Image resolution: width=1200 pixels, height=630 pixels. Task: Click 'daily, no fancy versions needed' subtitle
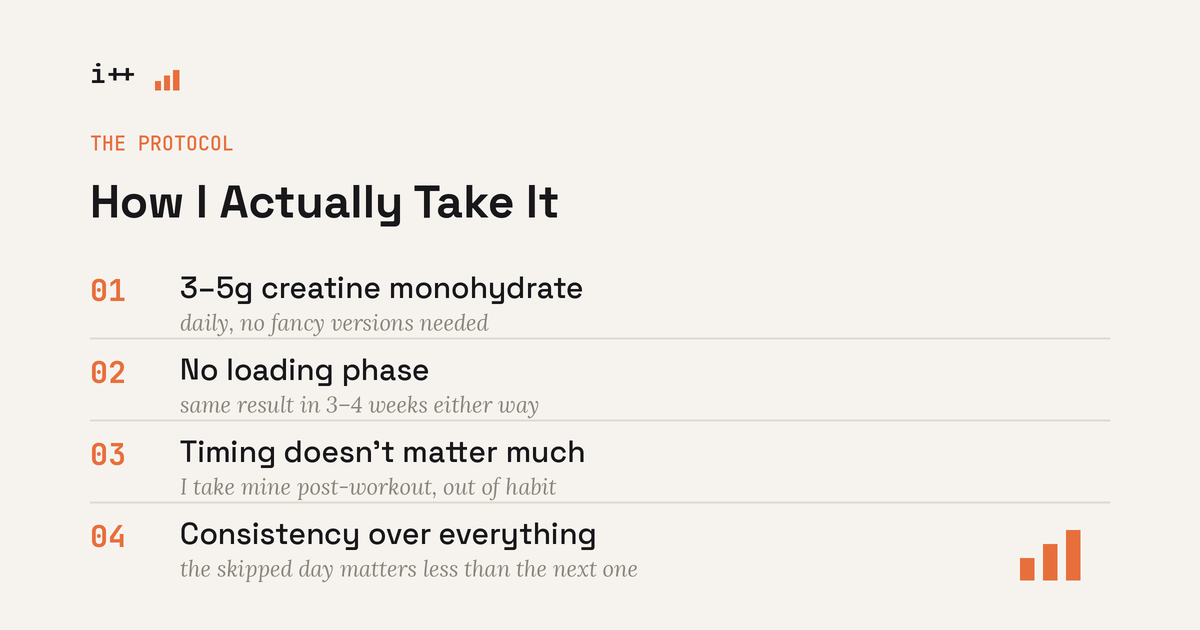pyautogui.click(x=334, y=324)
